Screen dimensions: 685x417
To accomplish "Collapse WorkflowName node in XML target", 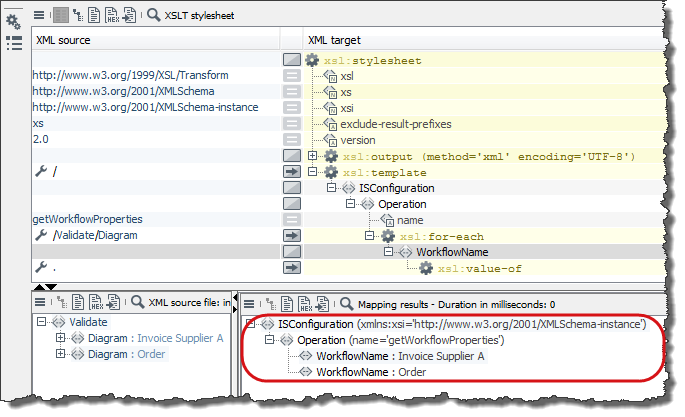I will click(x=388, y=252).
